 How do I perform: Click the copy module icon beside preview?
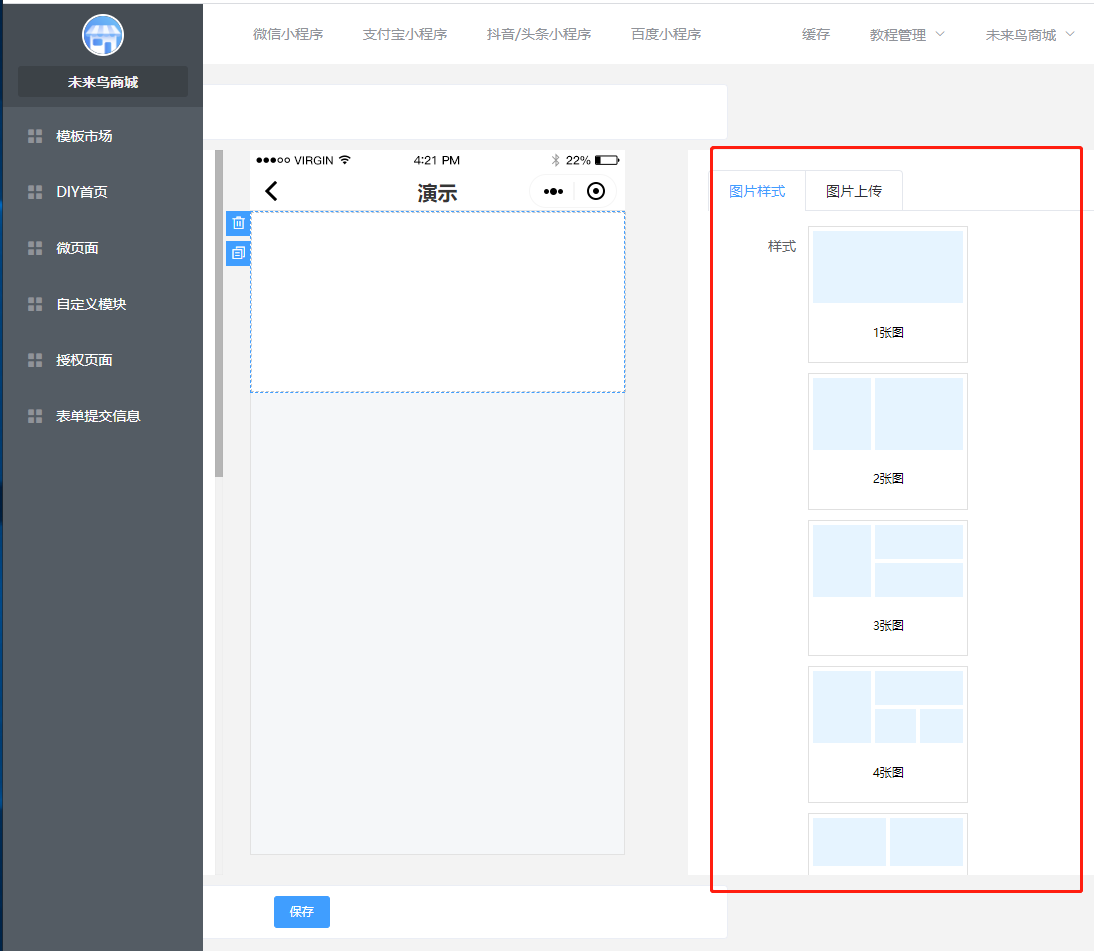coord(238,253)
